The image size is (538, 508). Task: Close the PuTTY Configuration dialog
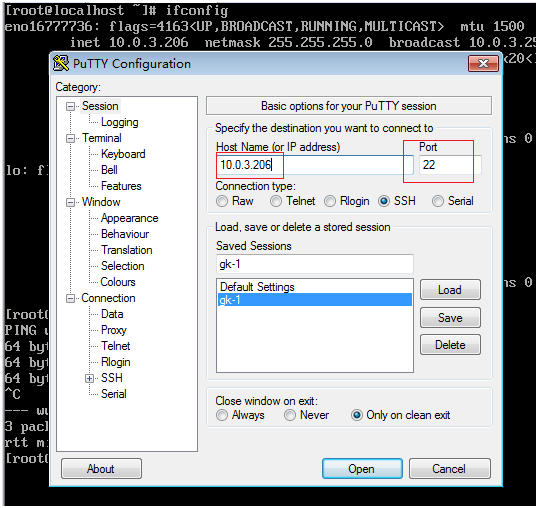[483, 63]
